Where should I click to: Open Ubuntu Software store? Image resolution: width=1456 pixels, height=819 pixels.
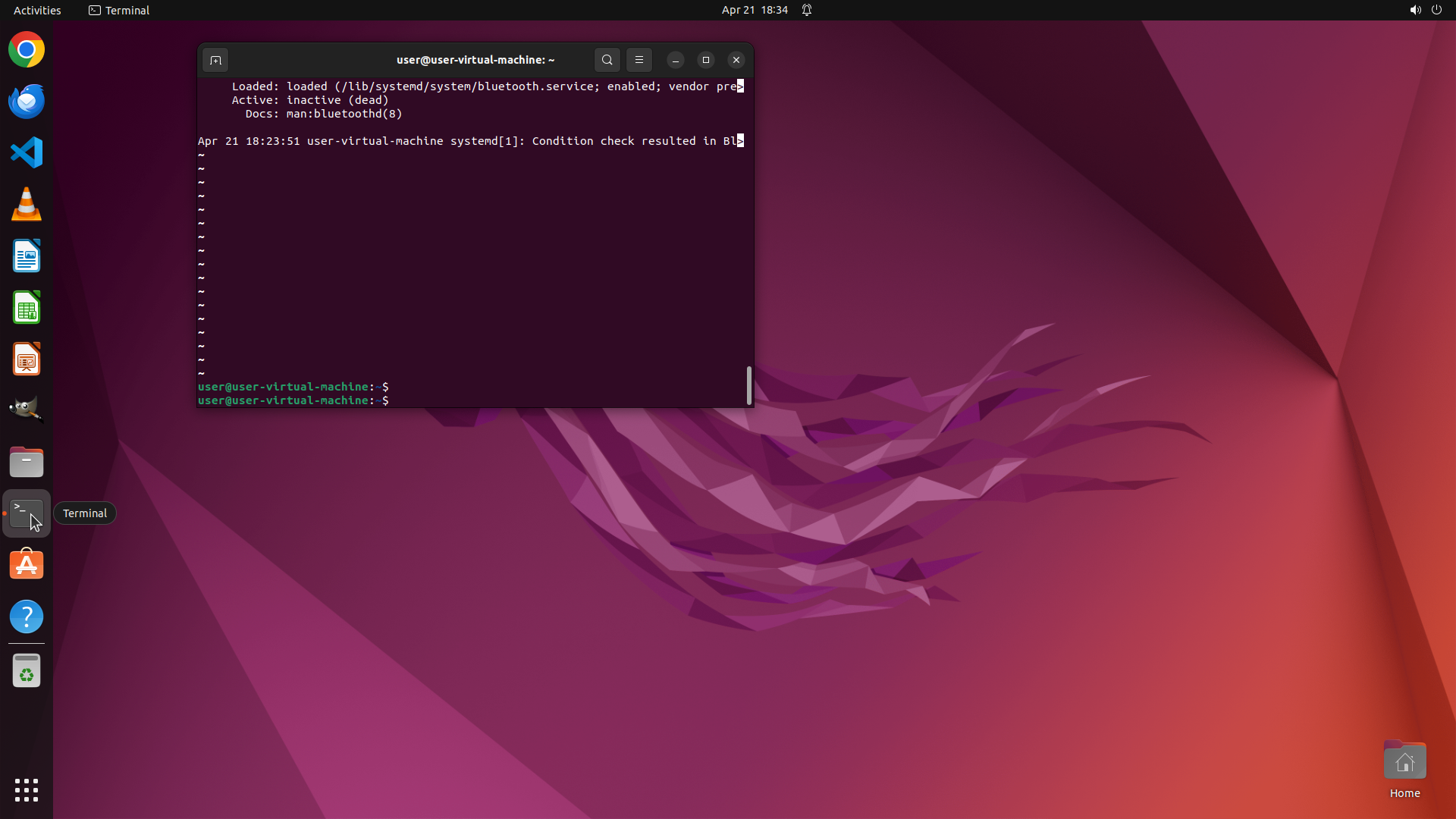(27, 565)
